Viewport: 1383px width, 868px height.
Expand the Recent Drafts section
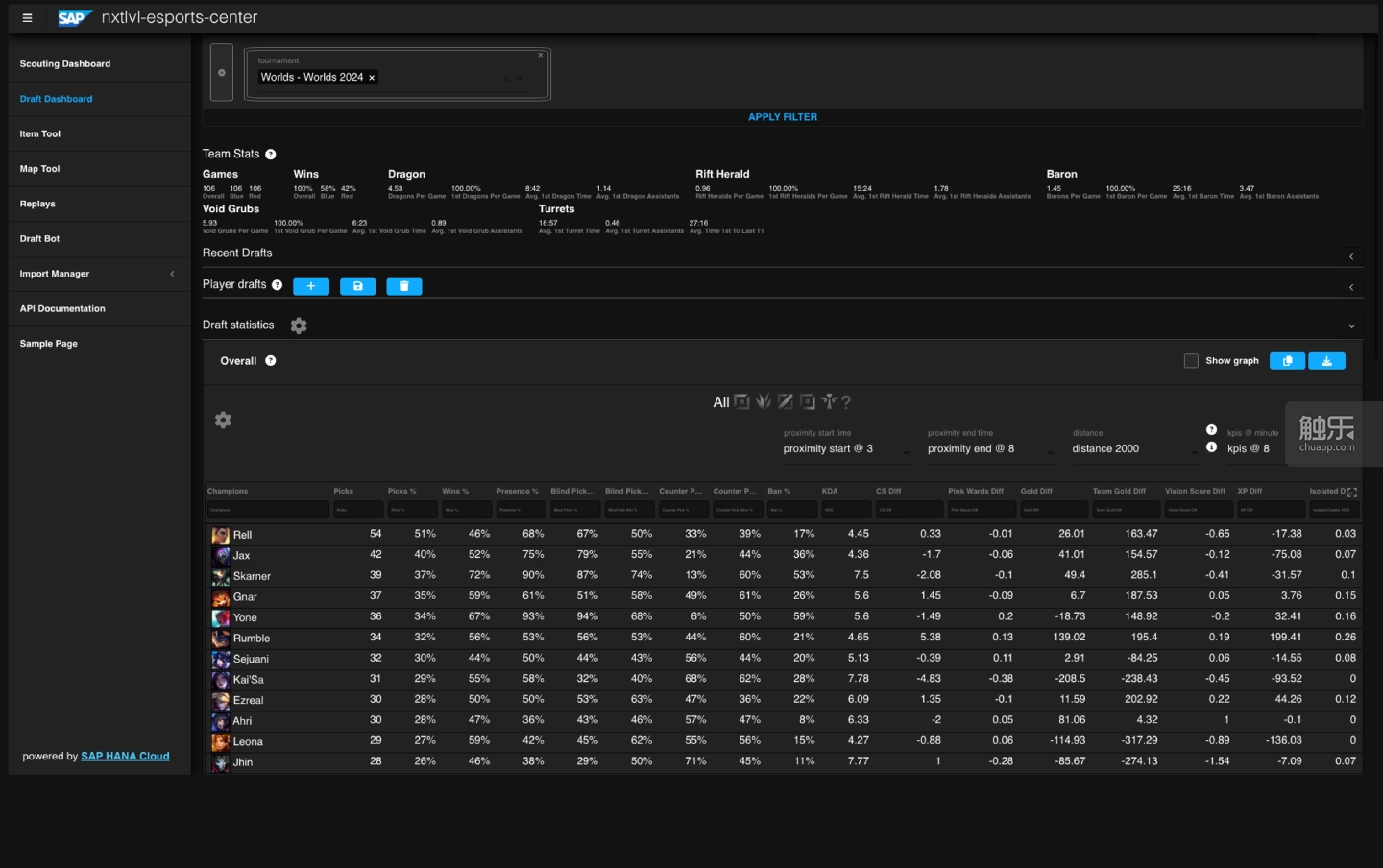coord(1351,256)
